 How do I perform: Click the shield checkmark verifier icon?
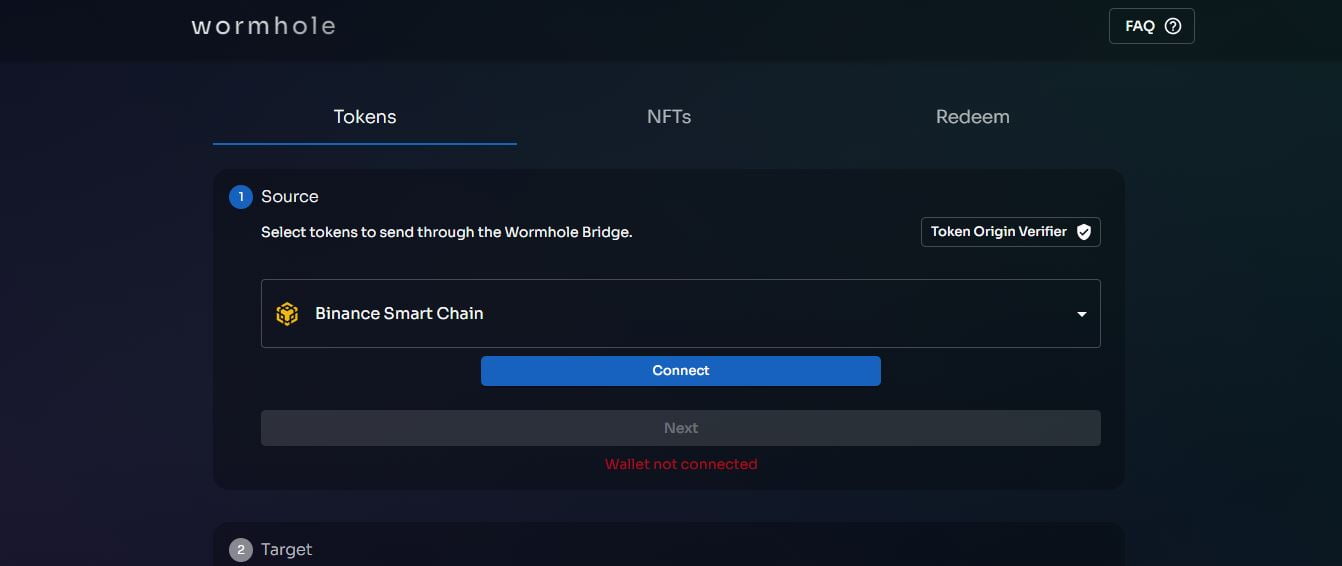click(x=1083, y=232)
